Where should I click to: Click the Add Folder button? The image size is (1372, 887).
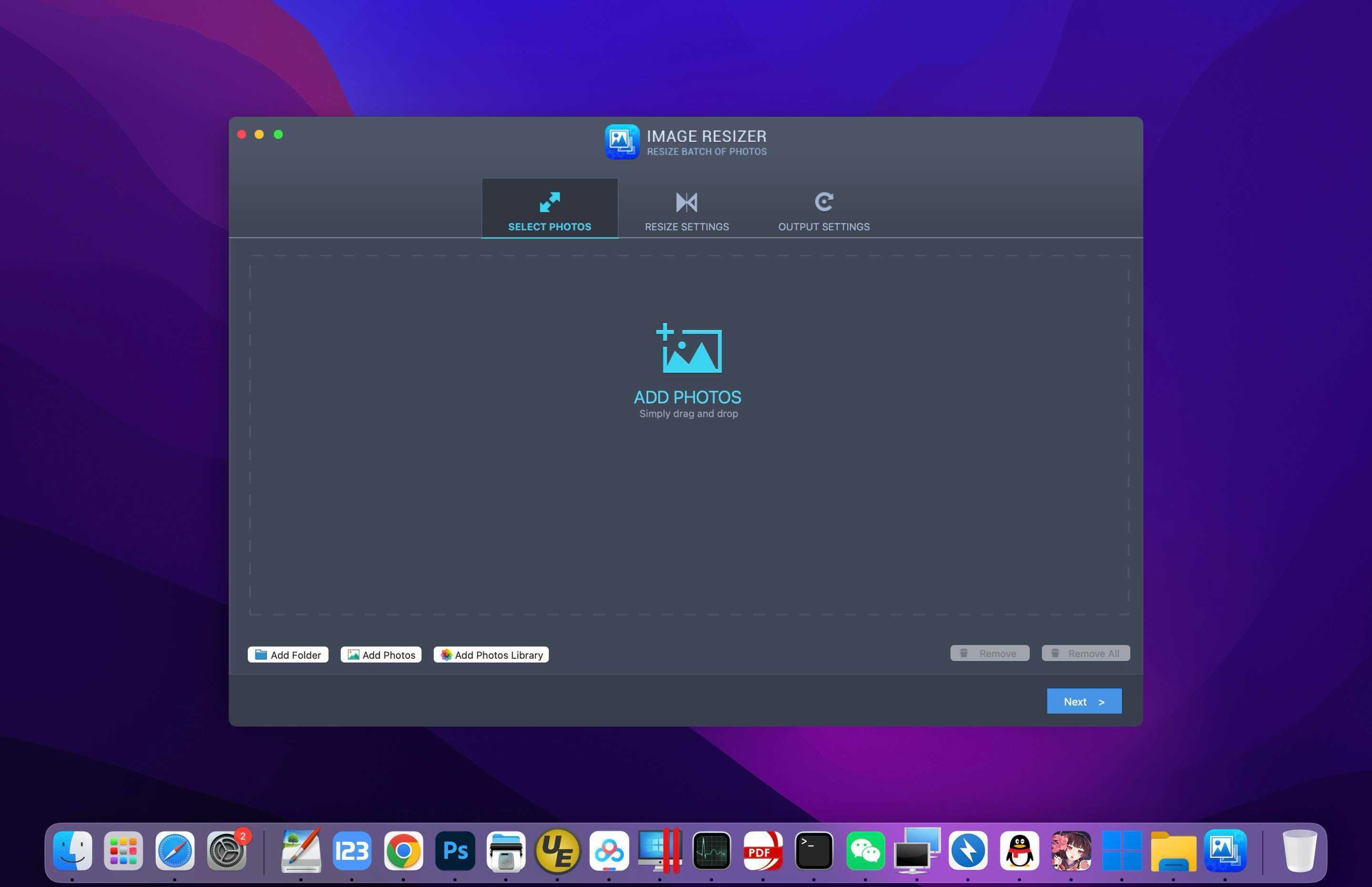coord(287,655)
